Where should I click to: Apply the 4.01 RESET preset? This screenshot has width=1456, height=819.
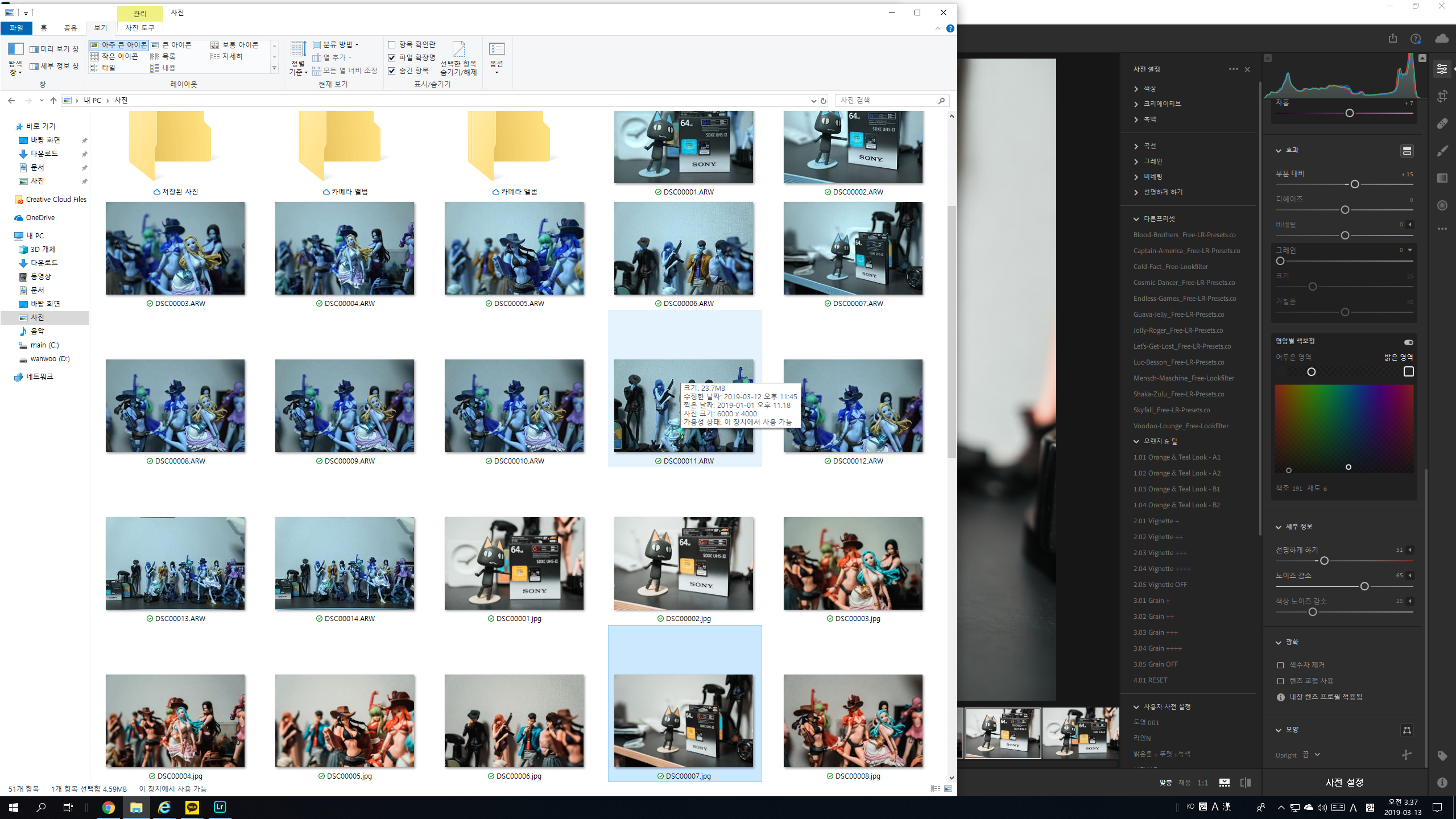1150,680
